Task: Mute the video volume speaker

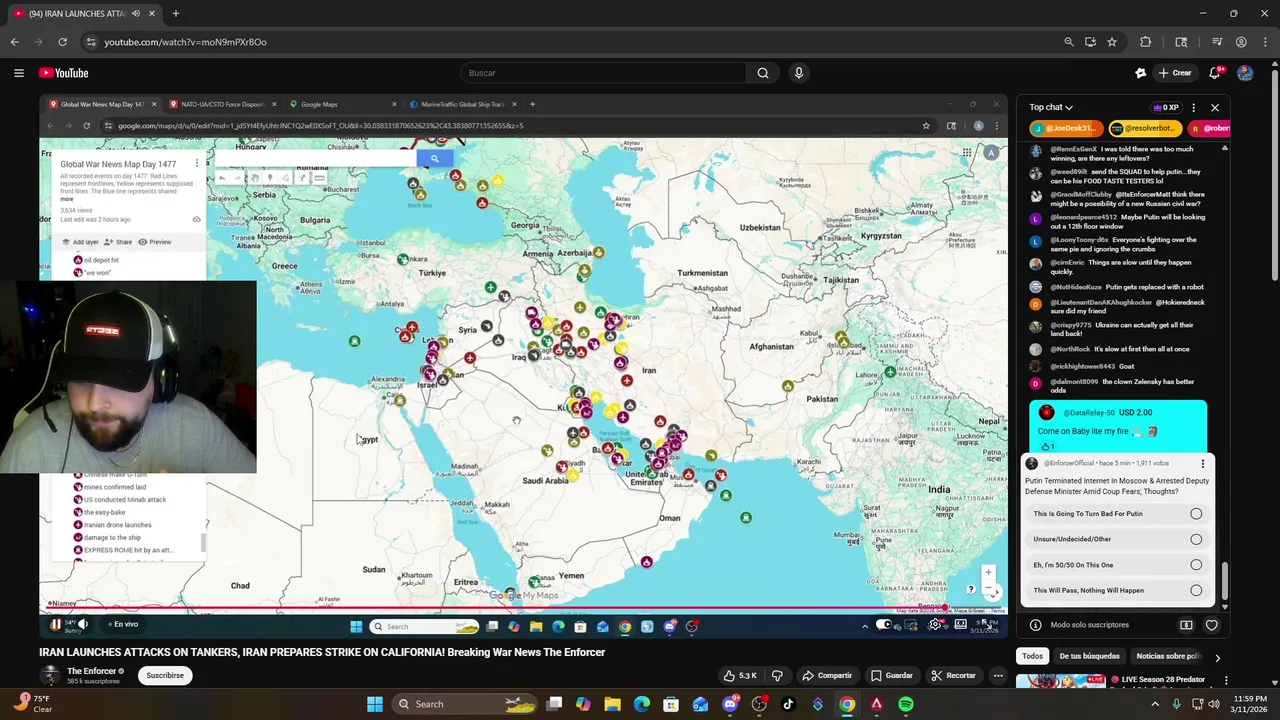Action: [83, 624]
